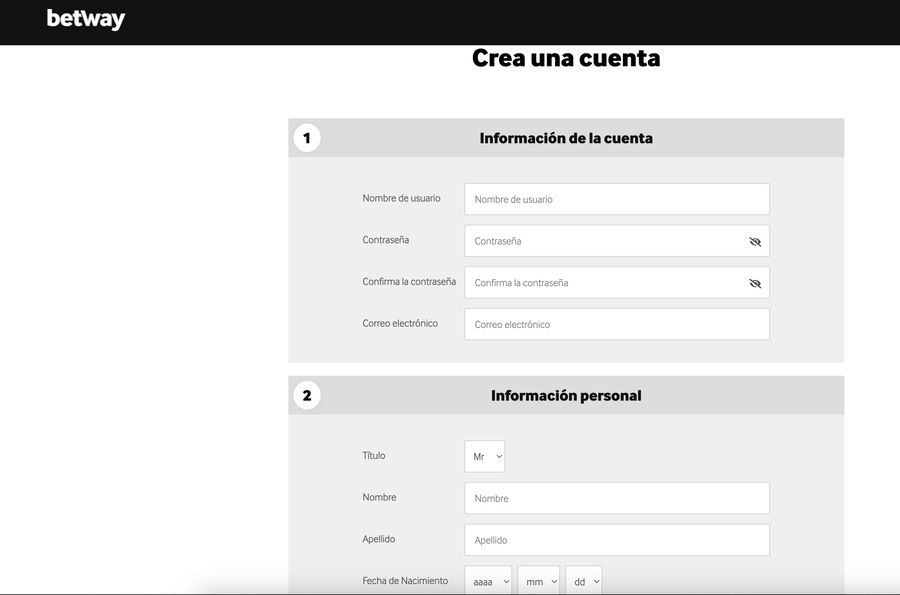Open the Título dropdown
The width and height of the screenshot is (900, 595).
[484, 457]
